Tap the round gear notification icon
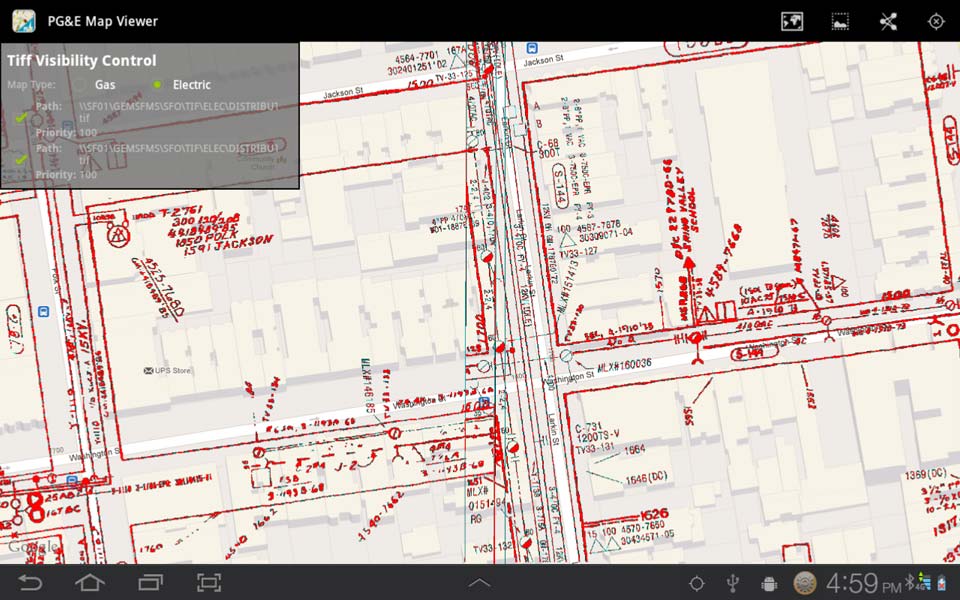 [805, 583]
